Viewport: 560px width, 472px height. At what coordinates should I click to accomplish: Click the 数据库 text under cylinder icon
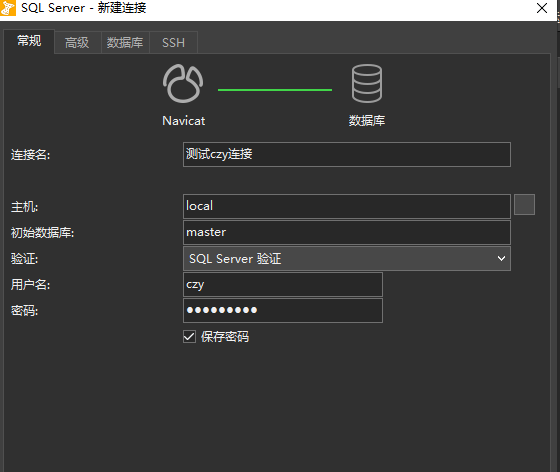(367, 121)
